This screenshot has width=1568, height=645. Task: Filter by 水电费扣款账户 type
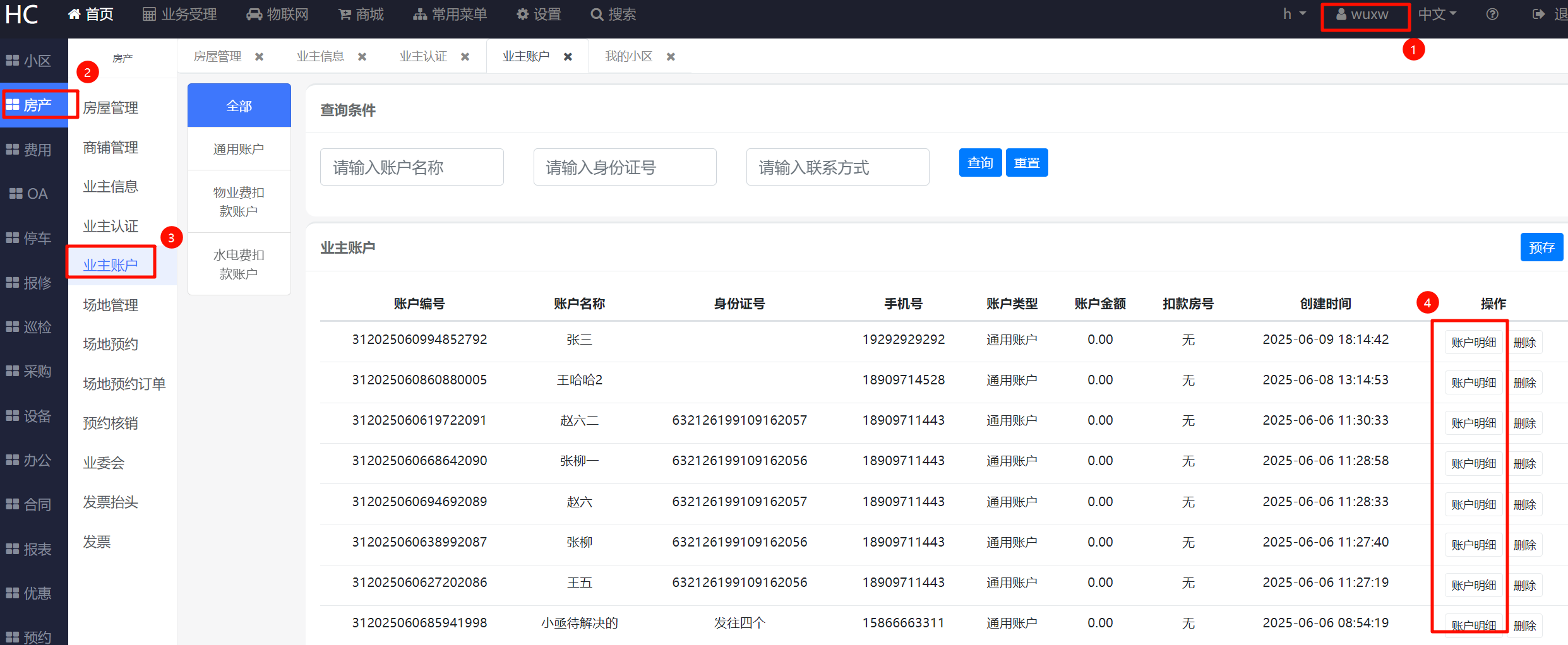click(239, 264)
